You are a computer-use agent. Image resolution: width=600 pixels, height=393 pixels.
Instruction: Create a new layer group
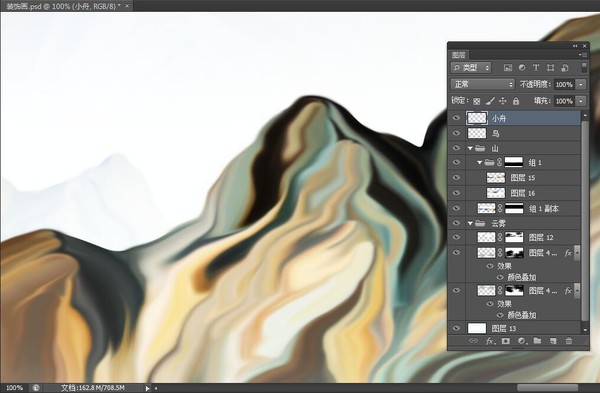[537, 341]
